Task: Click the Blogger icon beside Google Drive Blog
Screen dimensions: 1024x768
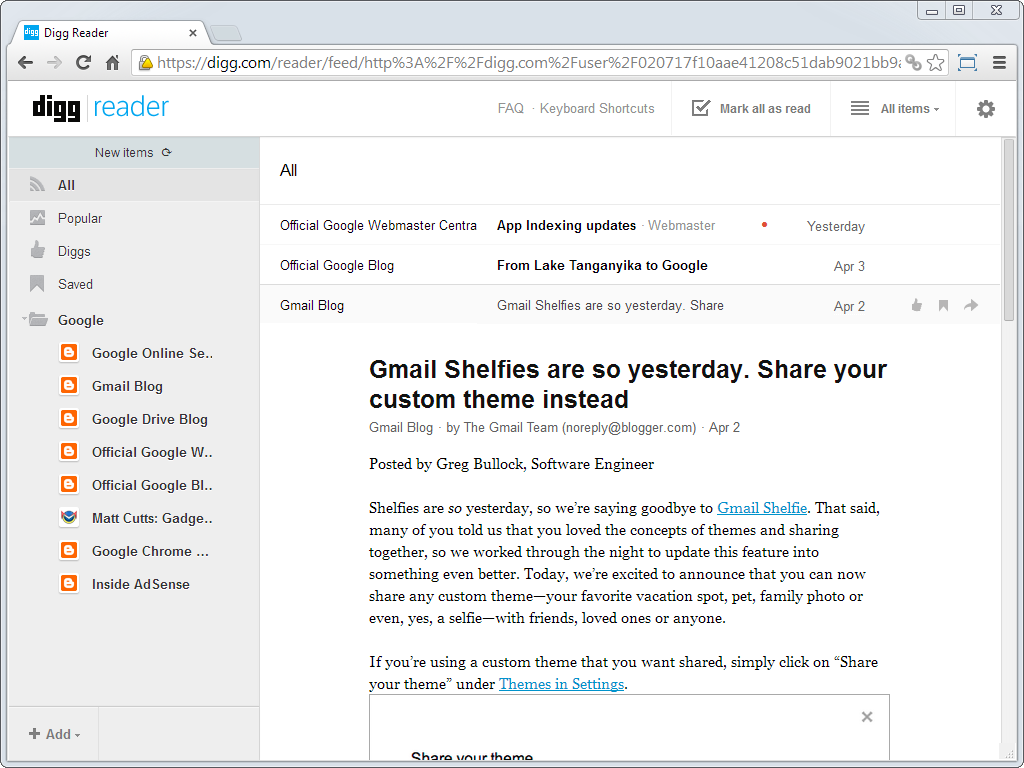Action: click(69, 418)
